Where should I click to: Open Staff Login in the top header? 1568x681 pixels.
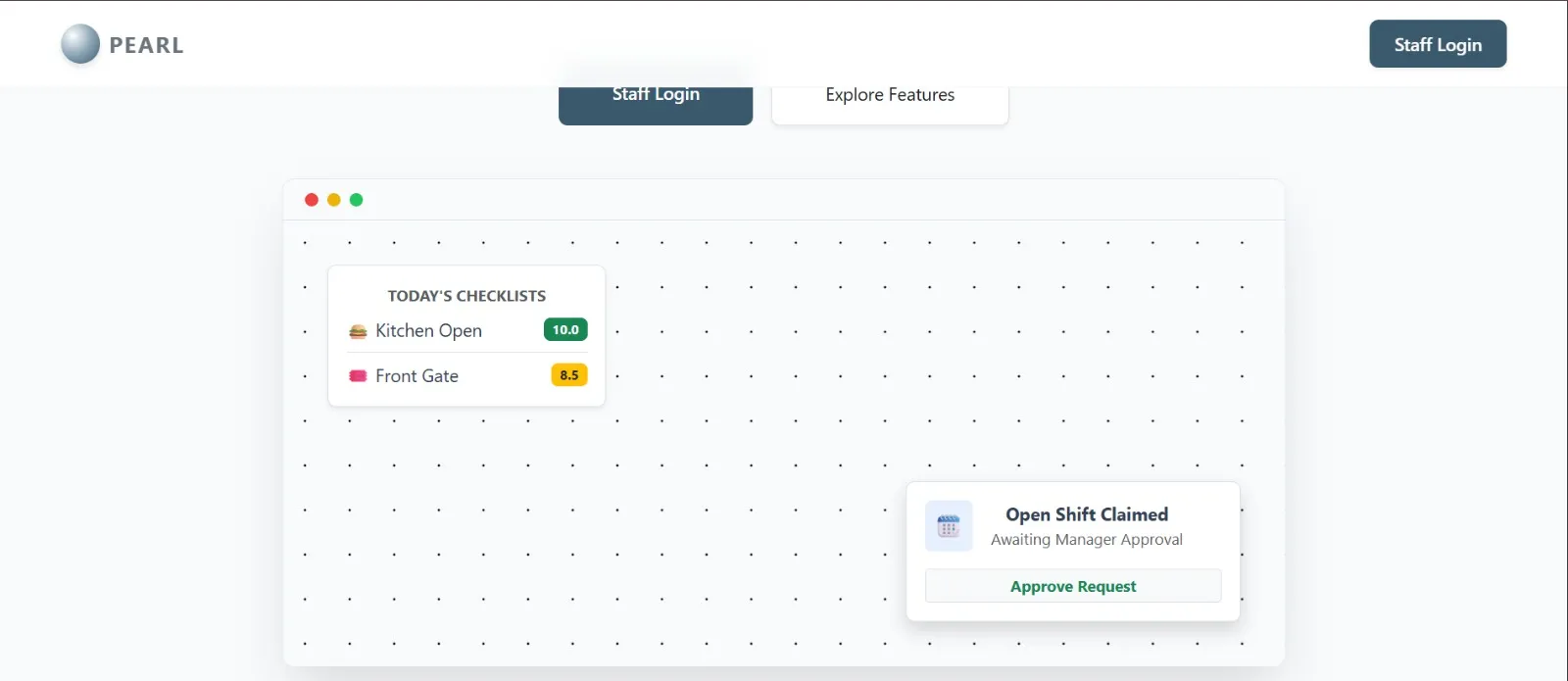click(1438, 44)
